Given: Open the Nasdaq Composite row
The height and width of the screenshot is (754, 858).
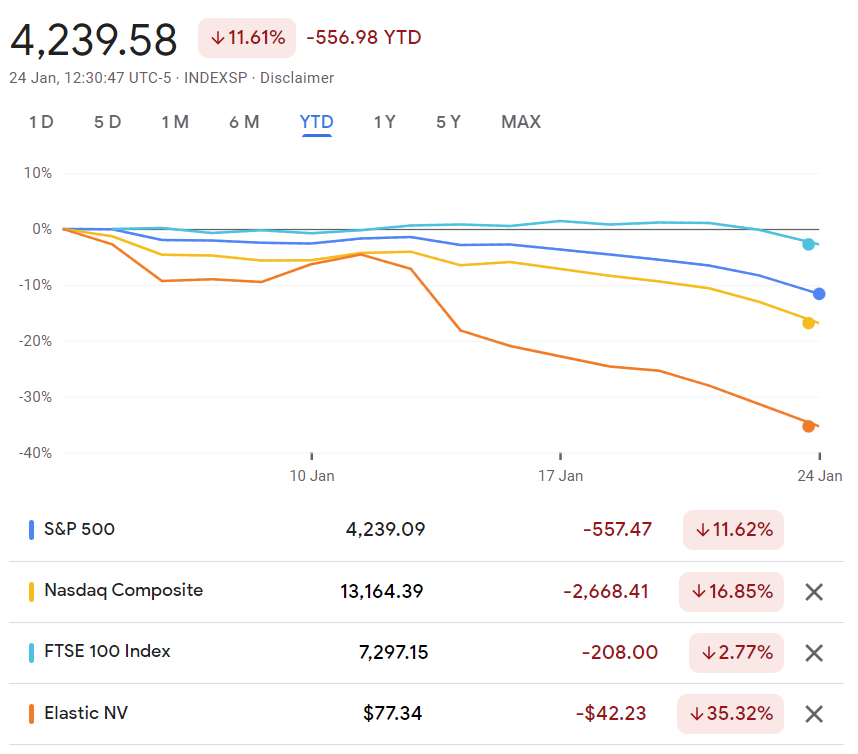Looking at the screenshot, I should click(x=123, y=590).
